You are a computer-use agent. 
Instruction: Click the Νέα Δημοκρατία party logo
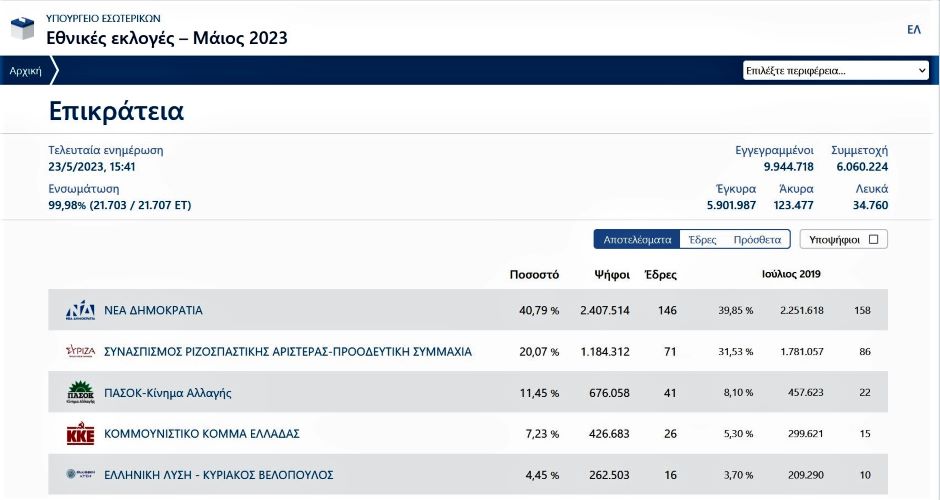[80, 311]
